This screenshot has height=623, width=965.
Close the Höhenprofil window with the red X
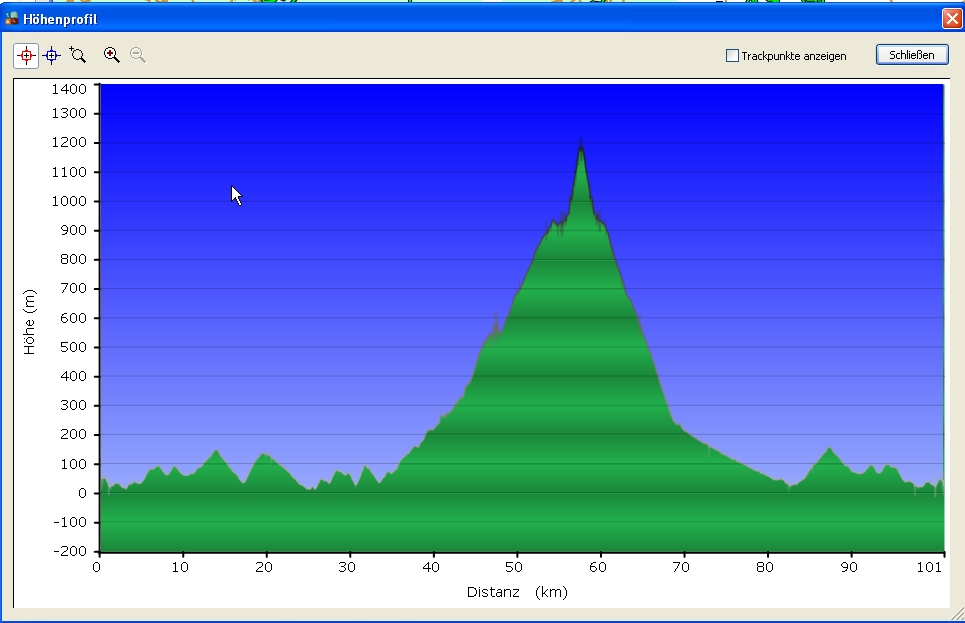pyautogui.click(x=950, y=18)
